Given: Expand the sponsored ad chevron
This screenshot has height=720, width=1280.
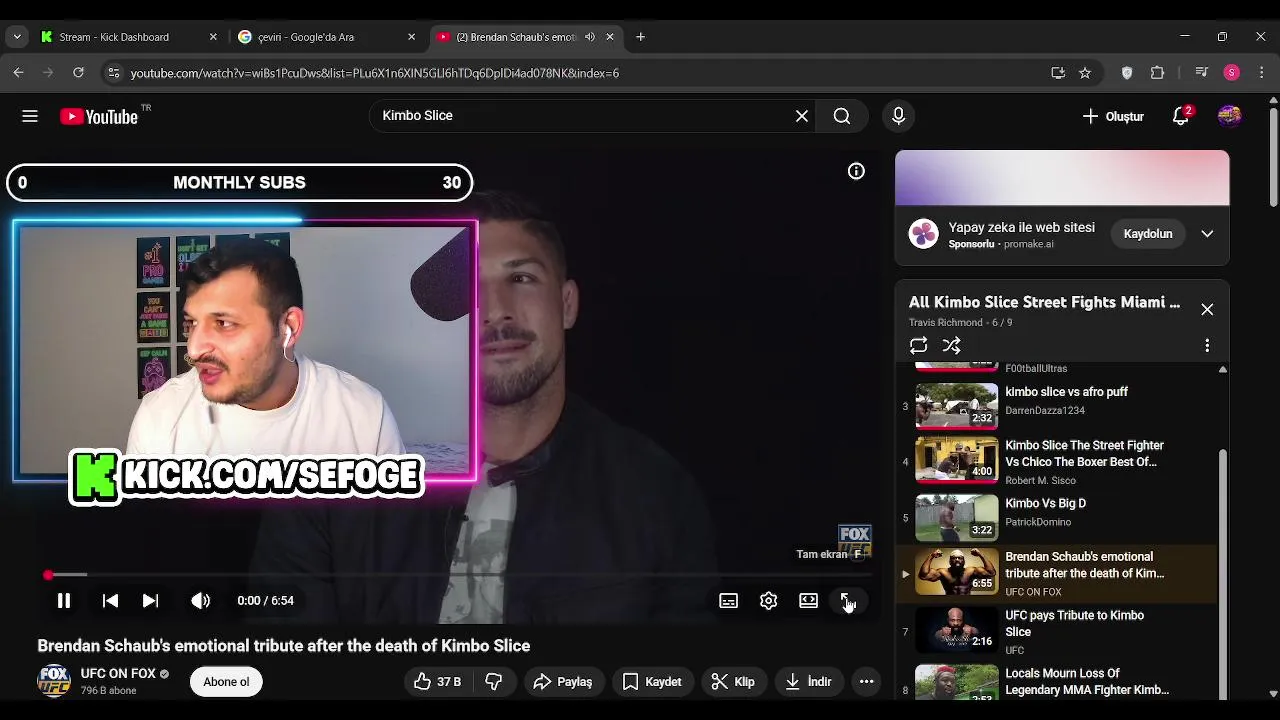Looking at the screenshot, I should (x=1207, y=234).
